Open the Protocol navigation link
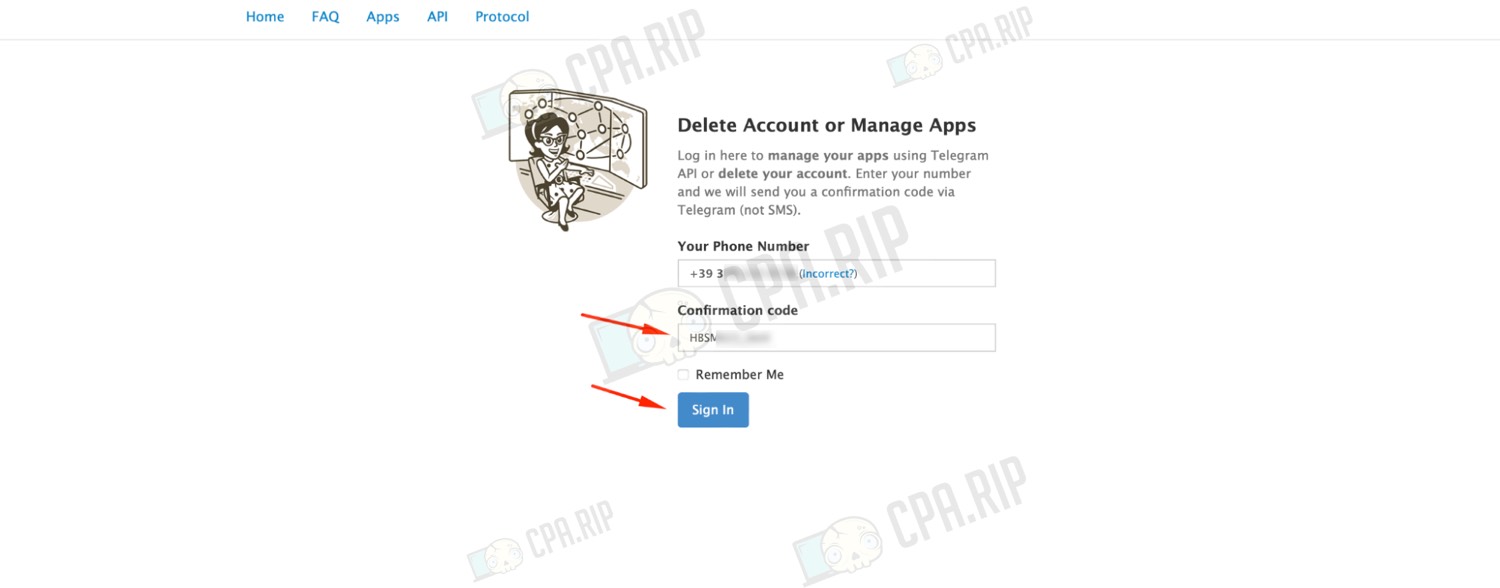Viewport: 1500px width, 588px height. click(502, 17)
